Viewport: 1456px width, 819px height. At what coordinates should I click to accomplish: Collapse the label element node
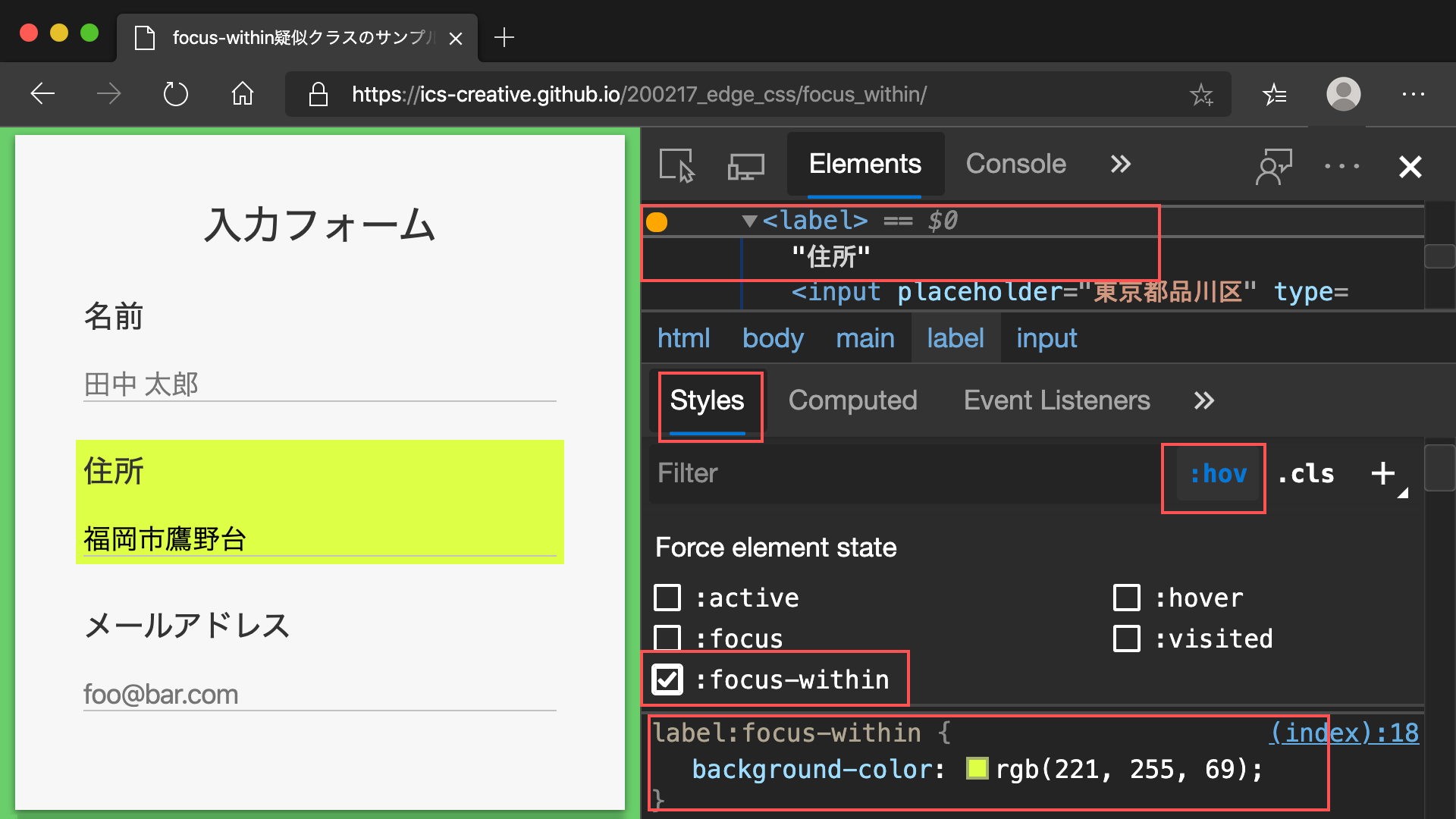749,221
